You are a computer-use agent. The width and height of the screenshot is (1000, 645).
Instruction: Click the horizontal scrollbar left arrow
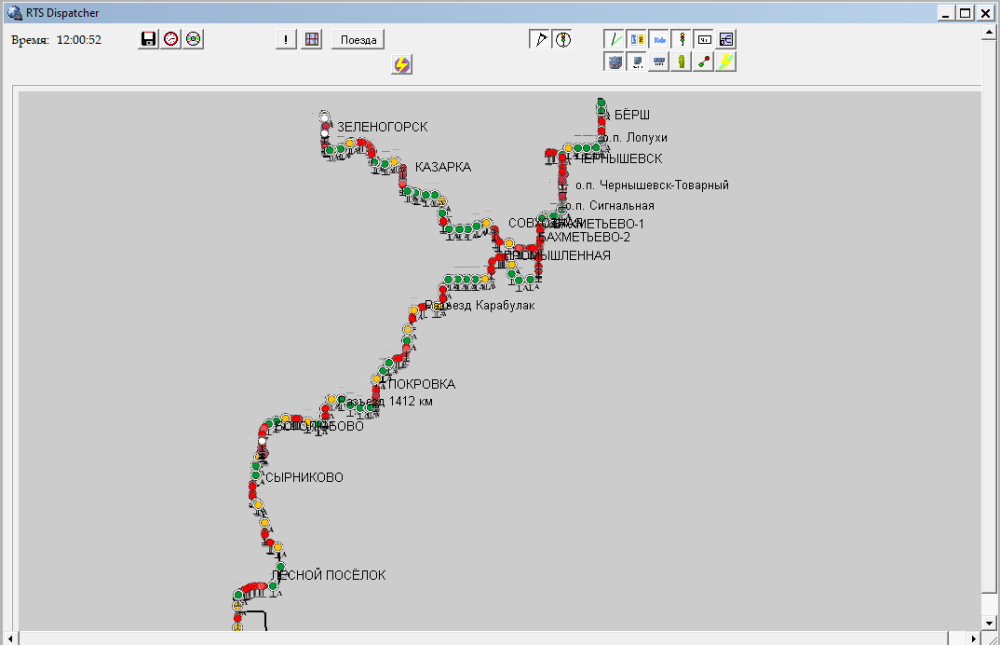point(10,637)
